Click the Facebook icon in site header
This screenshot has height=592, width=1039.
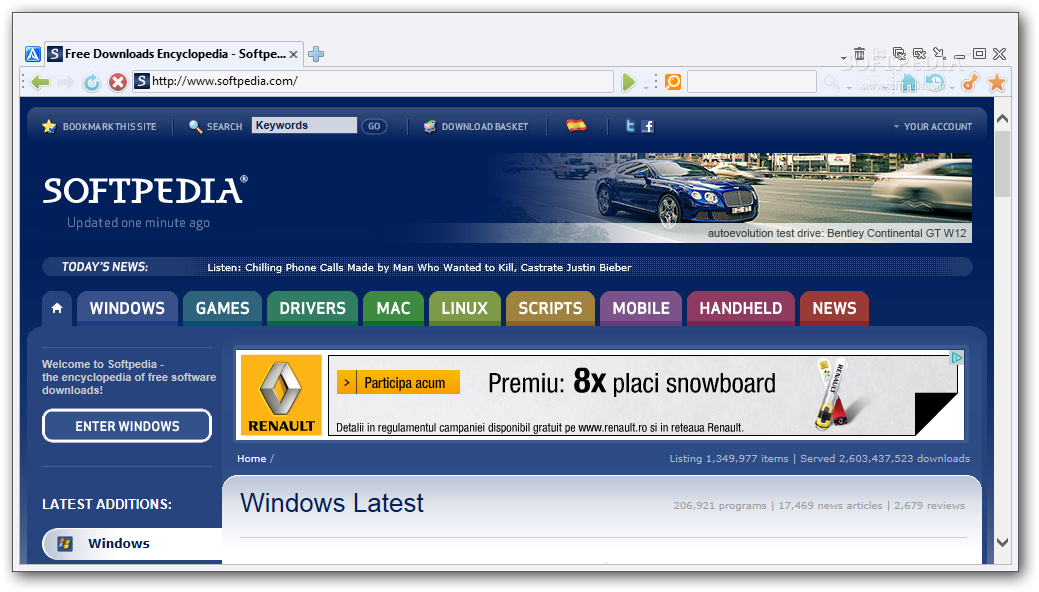[647, 126]
